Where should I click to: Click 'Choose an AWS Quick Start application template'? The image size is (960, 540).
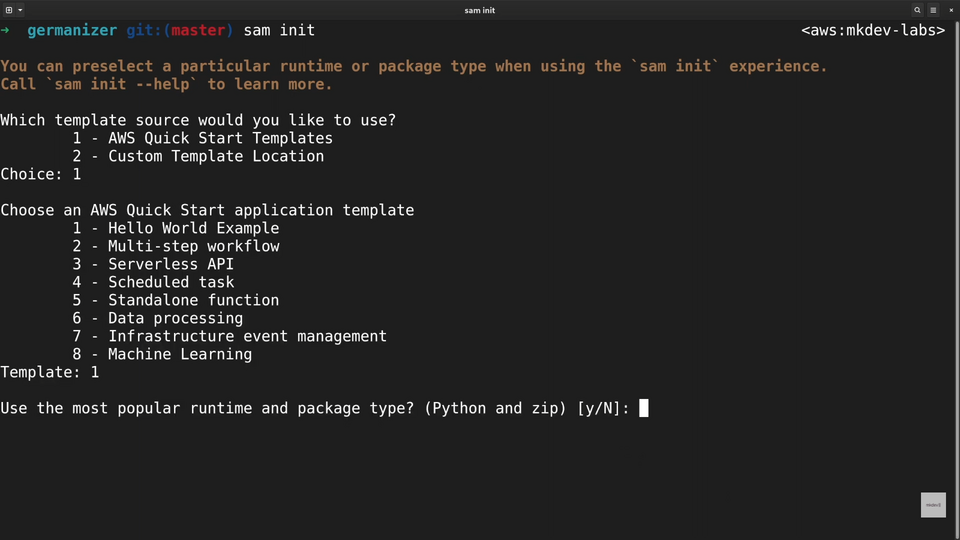[x=207, y=210]
